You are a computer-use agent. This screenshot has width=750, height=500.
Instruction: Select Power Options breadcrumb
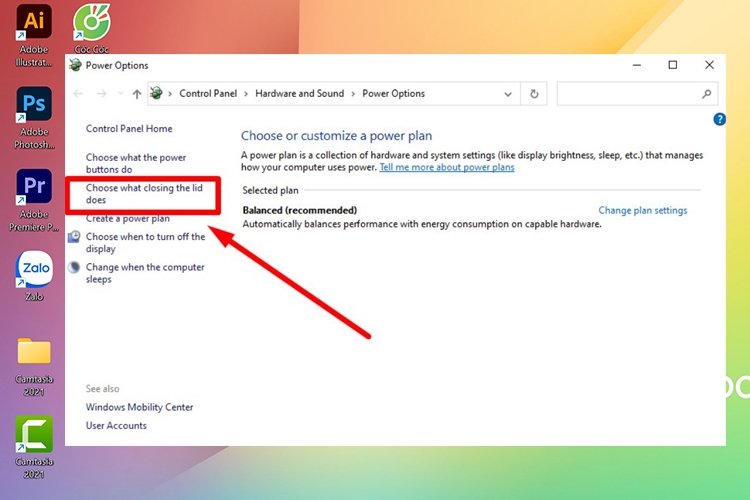tap(394, 93)
